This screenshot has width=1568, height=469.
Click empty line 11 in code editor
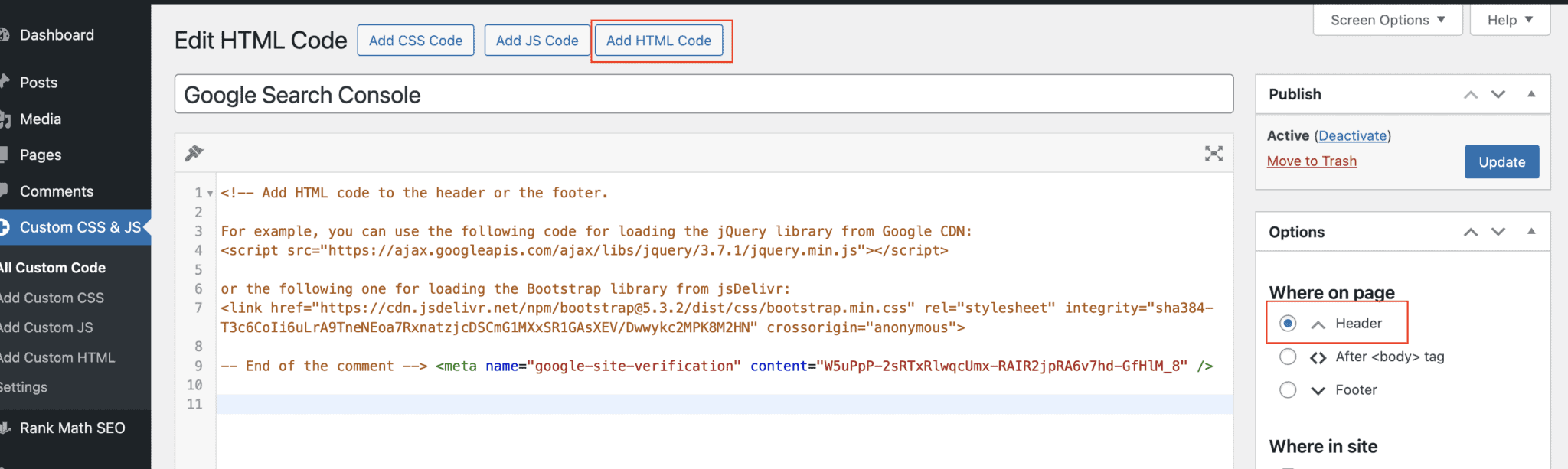point(724,404)
